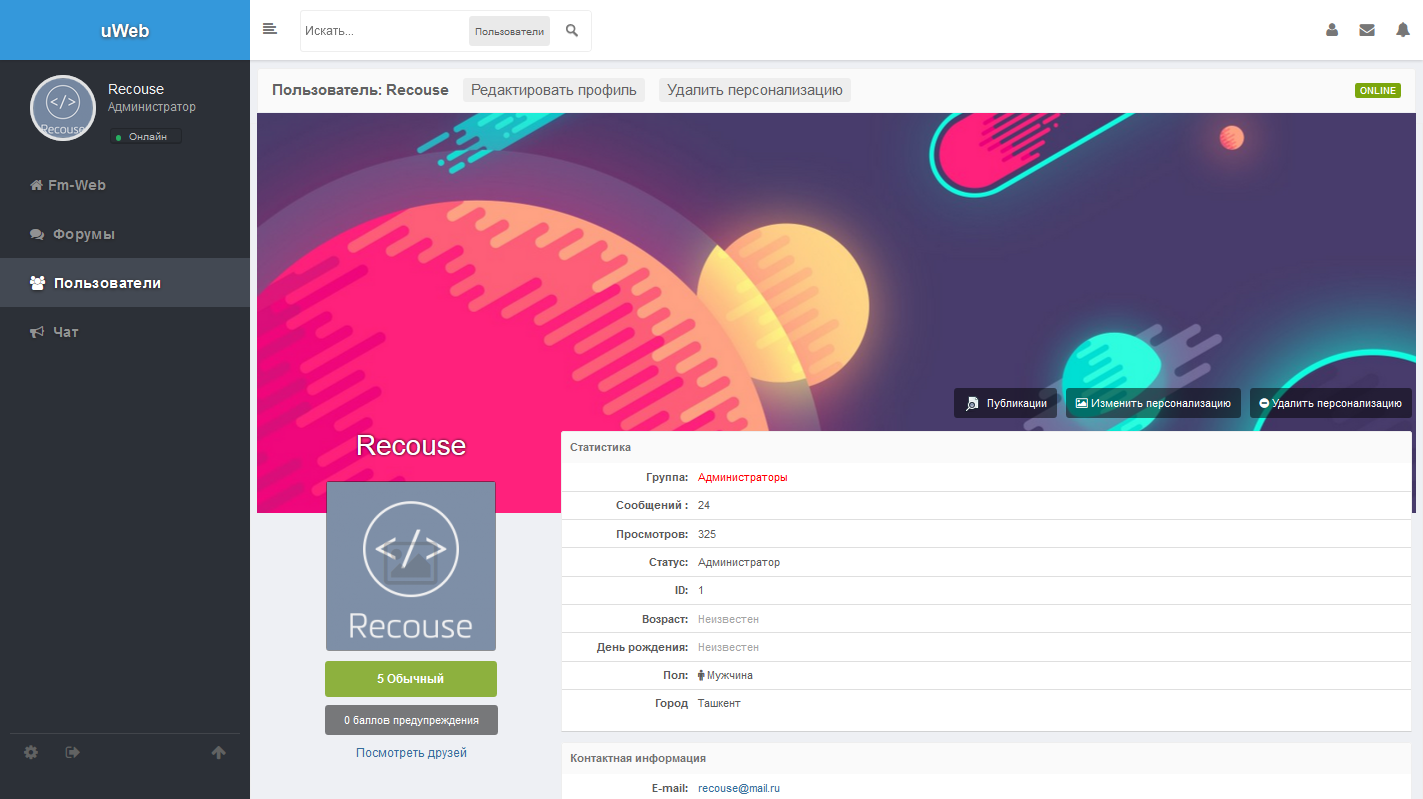Click the uWeb logo header
Image resolution: width=1423 pixels, height=799 pixels.
[125, 30]
